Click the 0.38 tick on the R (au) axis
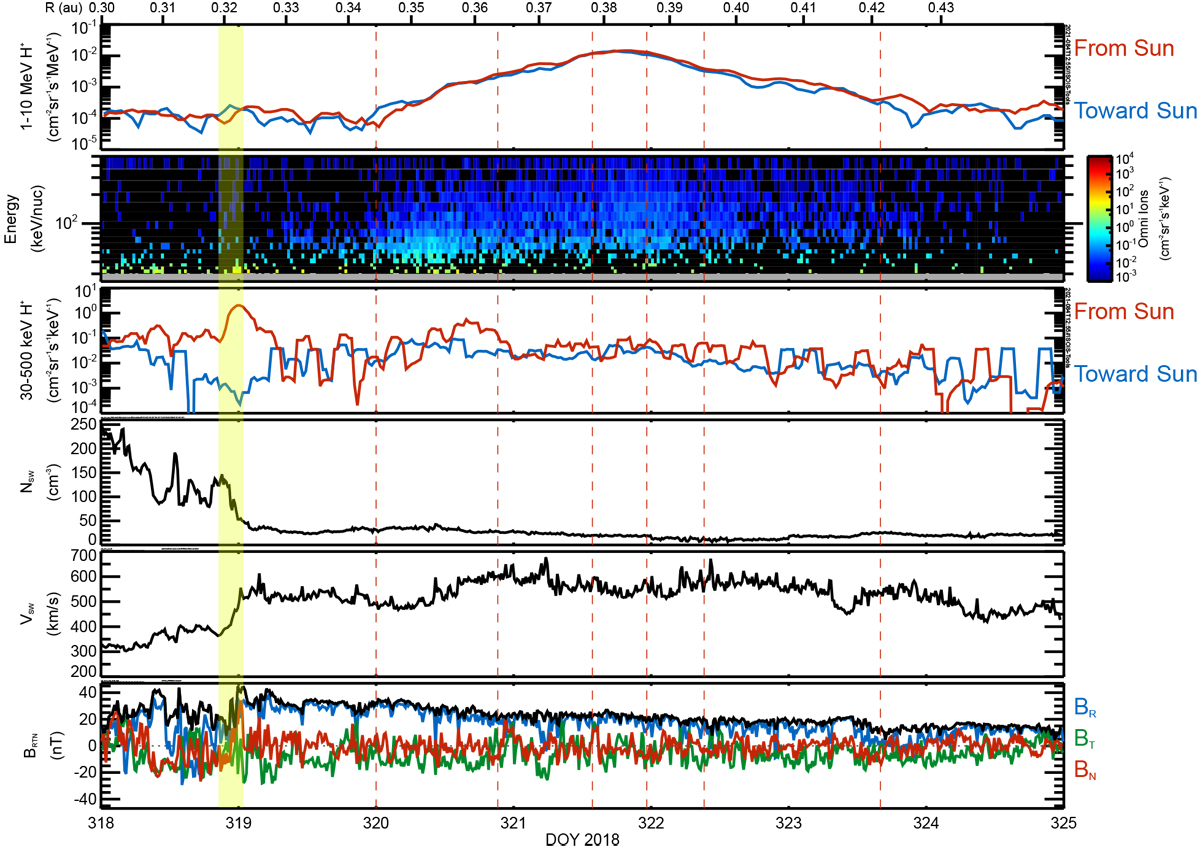The height and width of the screenshot is (850, 1200). 604,8
